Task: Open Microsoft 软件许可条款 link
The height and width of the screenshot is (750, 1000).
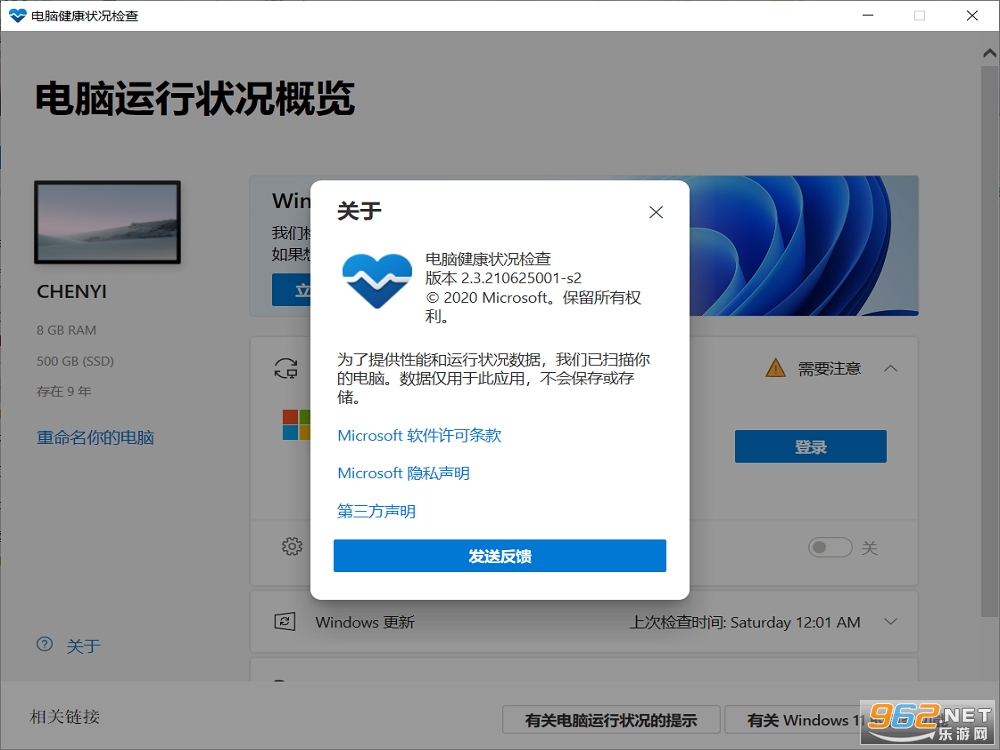Action: click(419, 436)
